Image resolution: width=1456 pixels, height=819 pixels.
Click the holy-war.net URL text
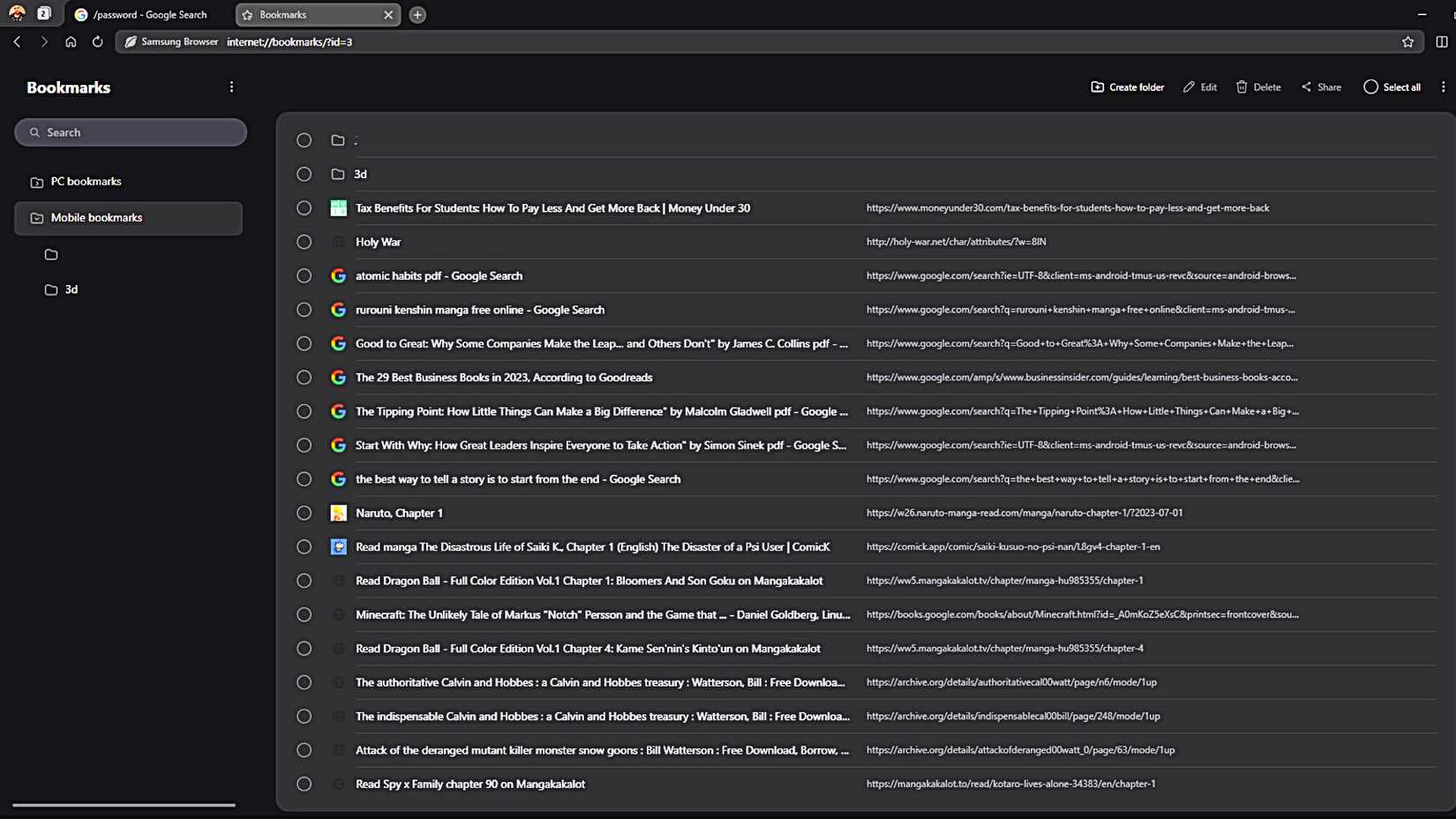(957, 242)
